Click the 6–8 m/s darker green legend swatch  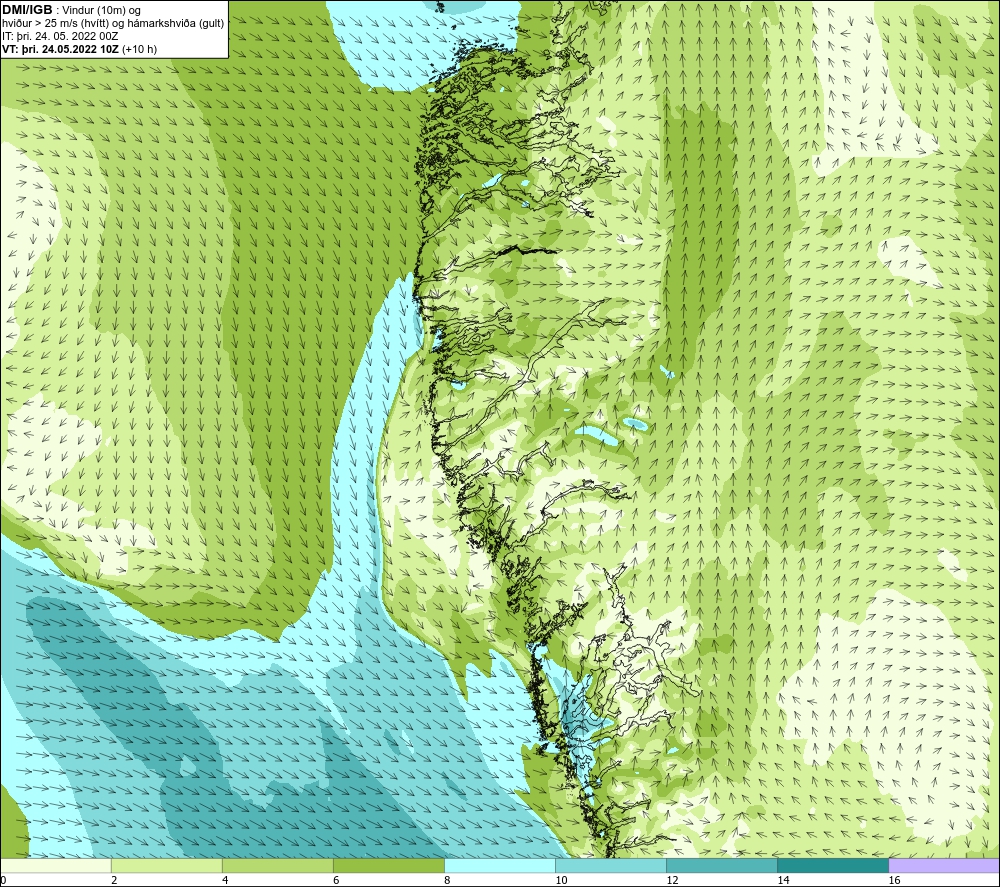(388, 866)
